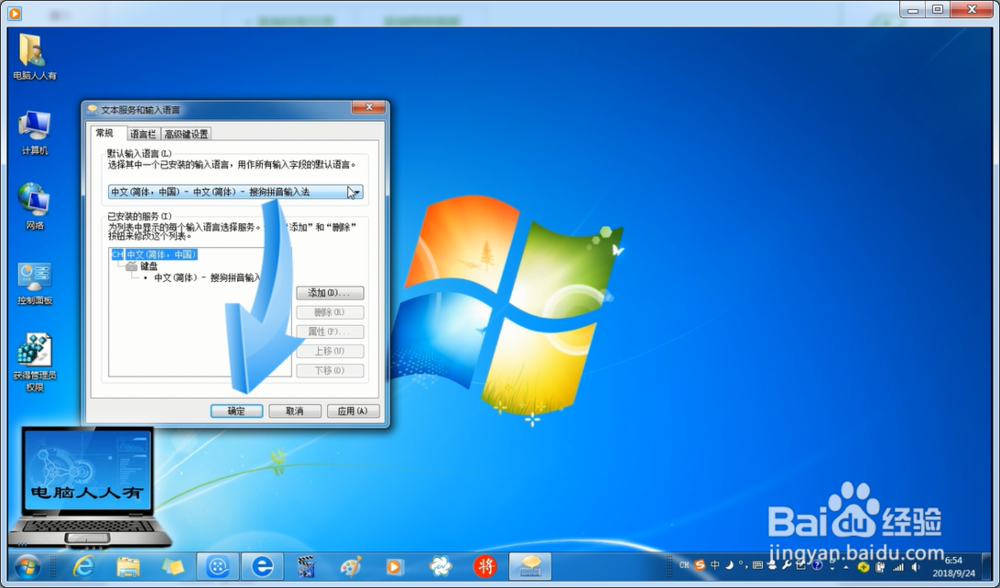Click the 应用(A) button
Viewport: 1000px width, 588px height.
point(353,411)
